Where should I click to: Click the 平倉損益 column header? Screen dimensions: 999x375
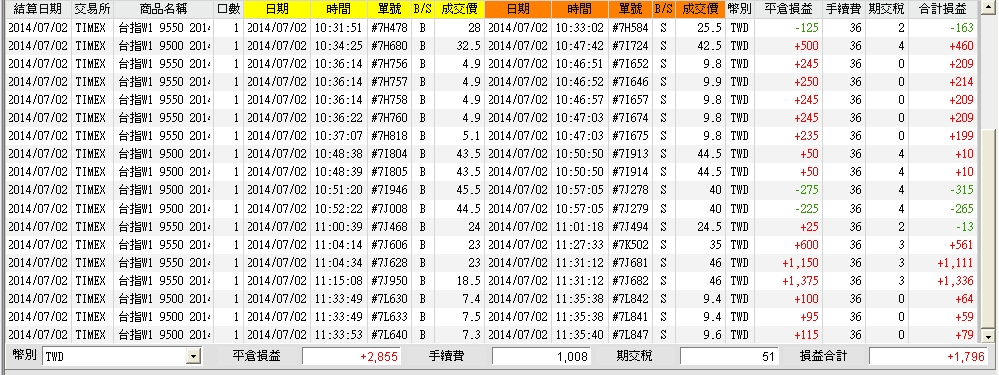[x=788, y=9]
